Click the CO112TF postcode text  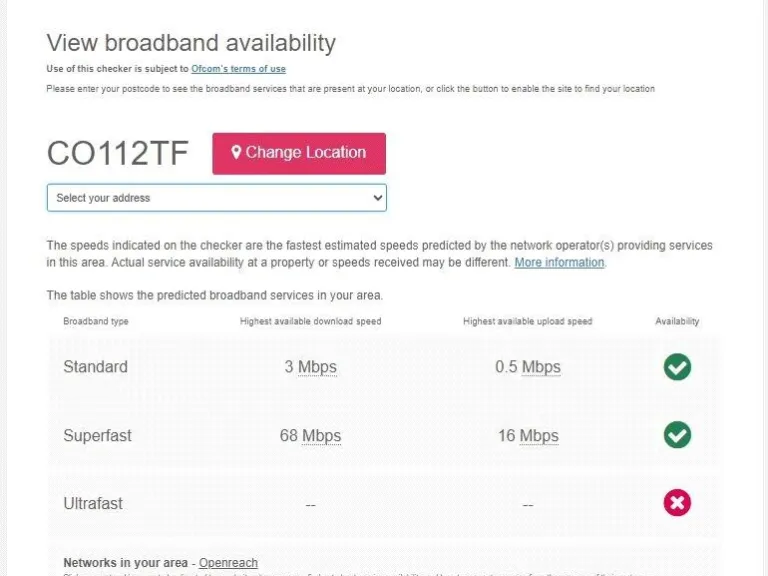(x=118, y=153)
